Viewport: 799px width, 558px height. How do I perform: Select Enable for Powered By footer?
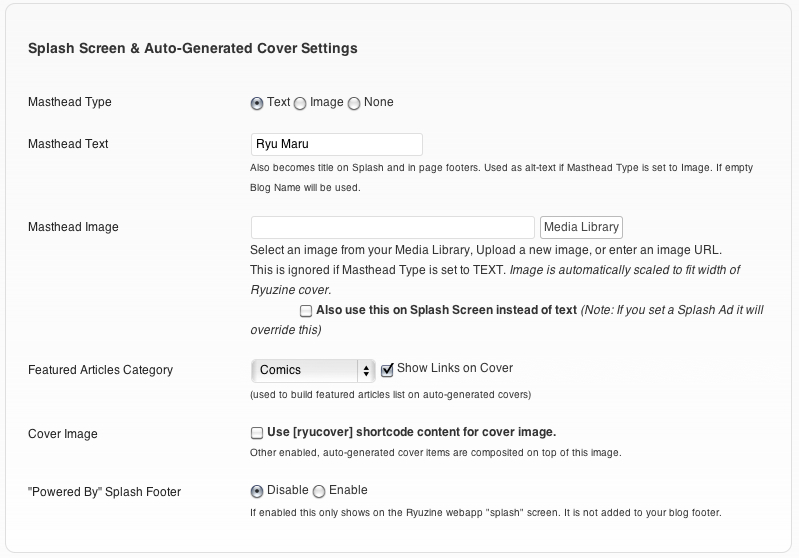pyautogui.click(x=319, y=491)
